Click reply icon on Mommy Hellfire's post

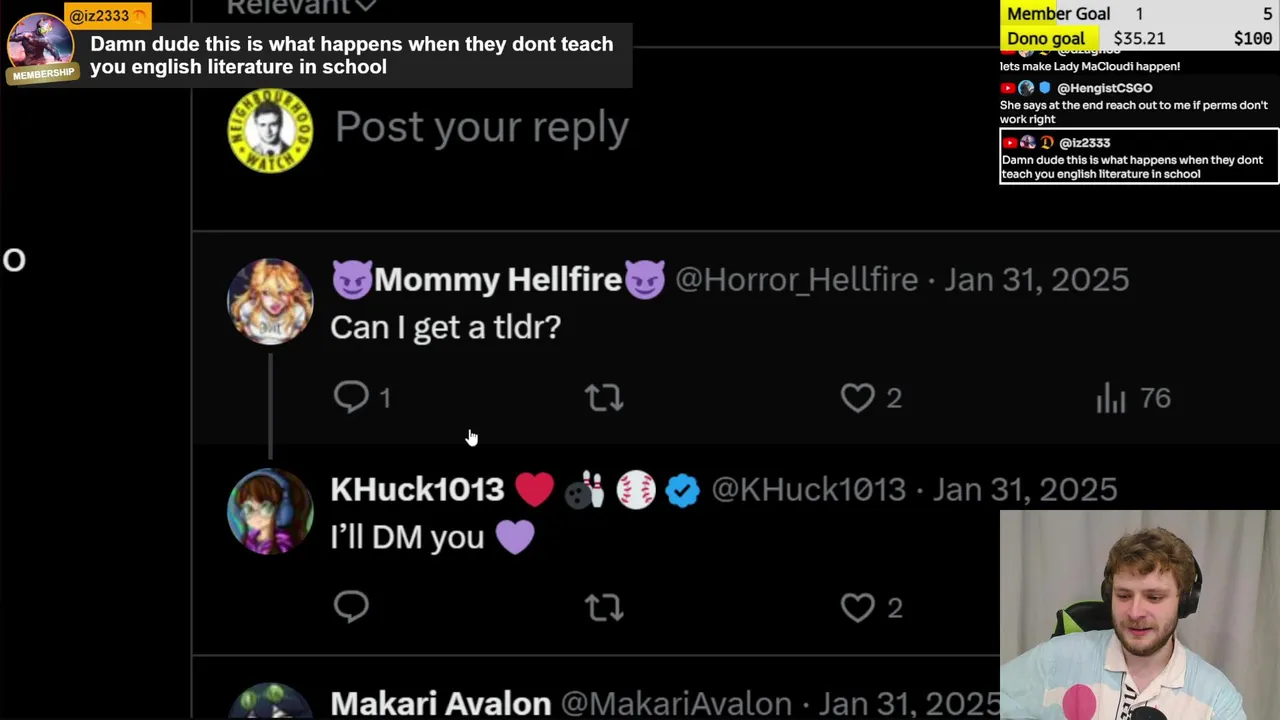351,398
